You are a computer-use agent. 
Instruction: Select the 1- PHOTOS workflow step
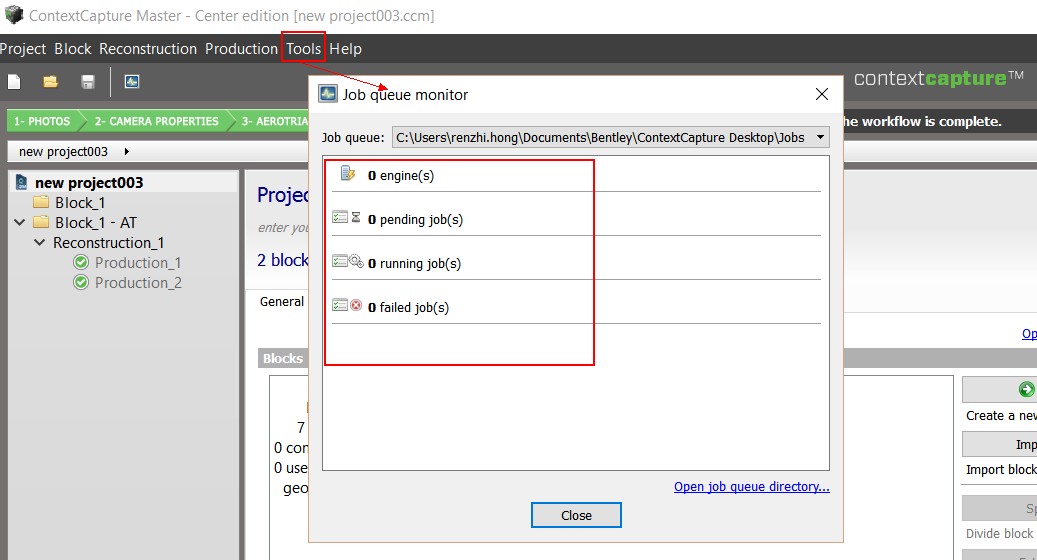coord(42,121)
